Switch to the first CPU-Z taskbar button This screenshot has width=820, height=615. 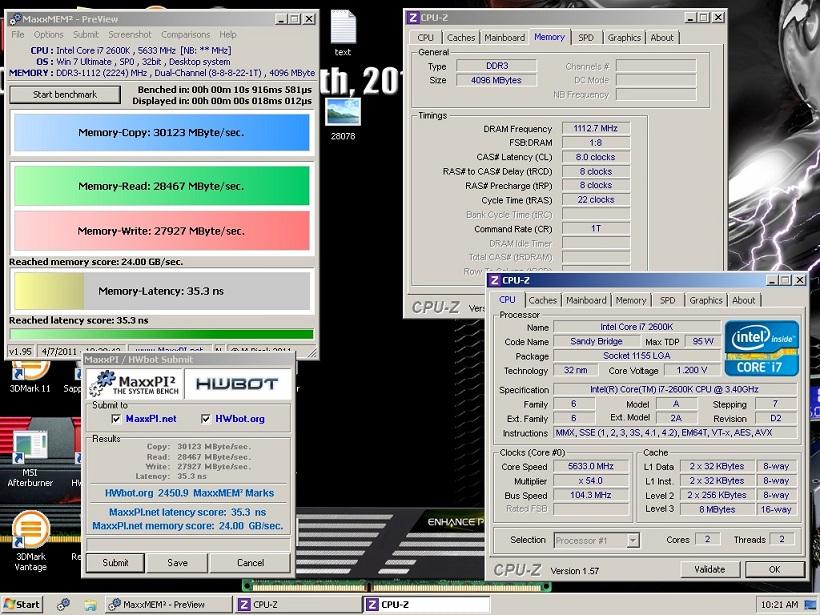(297, 605)
